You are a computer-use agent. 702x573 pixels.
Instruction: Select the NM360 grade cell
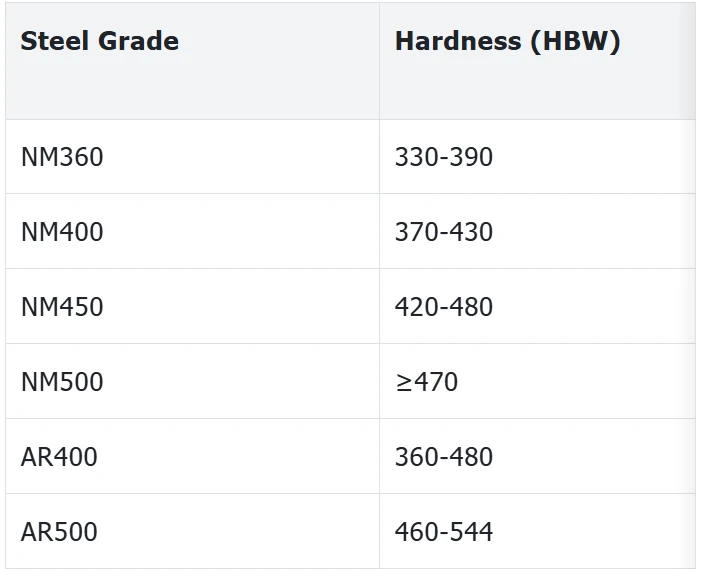click(x=193, y=157)
